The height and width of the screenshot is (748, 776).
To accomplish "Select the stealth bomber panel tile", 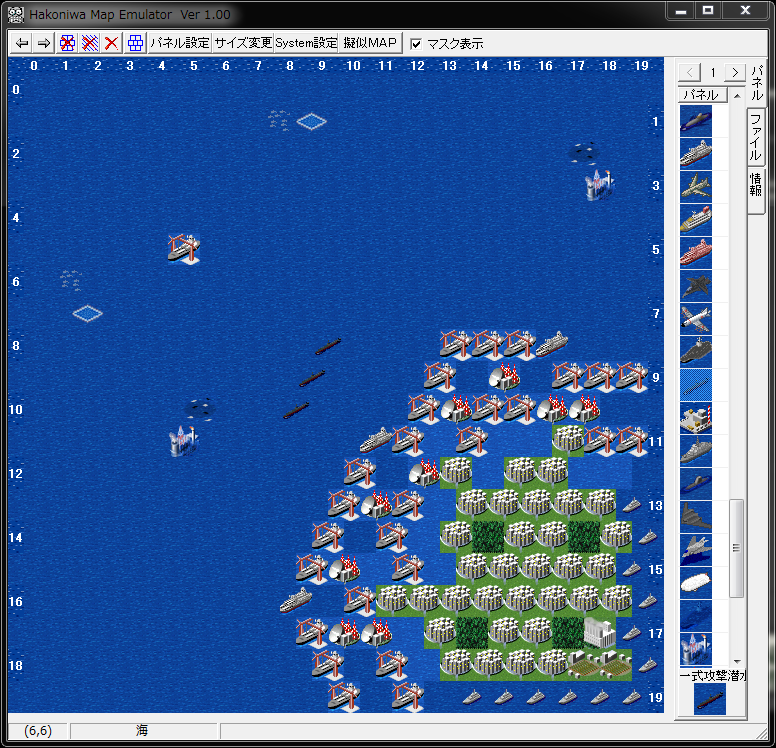I will (696, 517).
